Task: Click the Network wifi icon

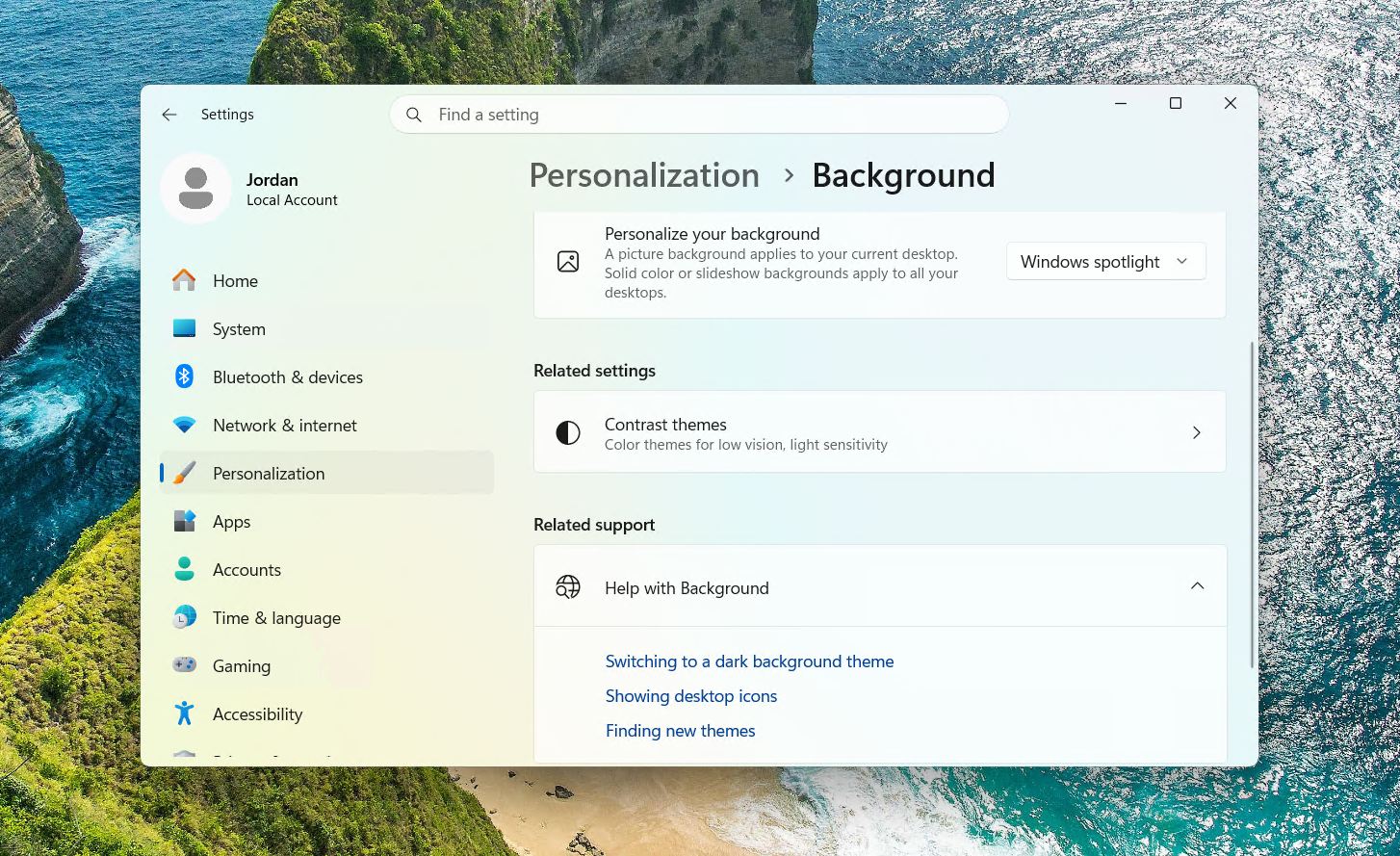Action: pyautogui.click(x=184, y=425)
